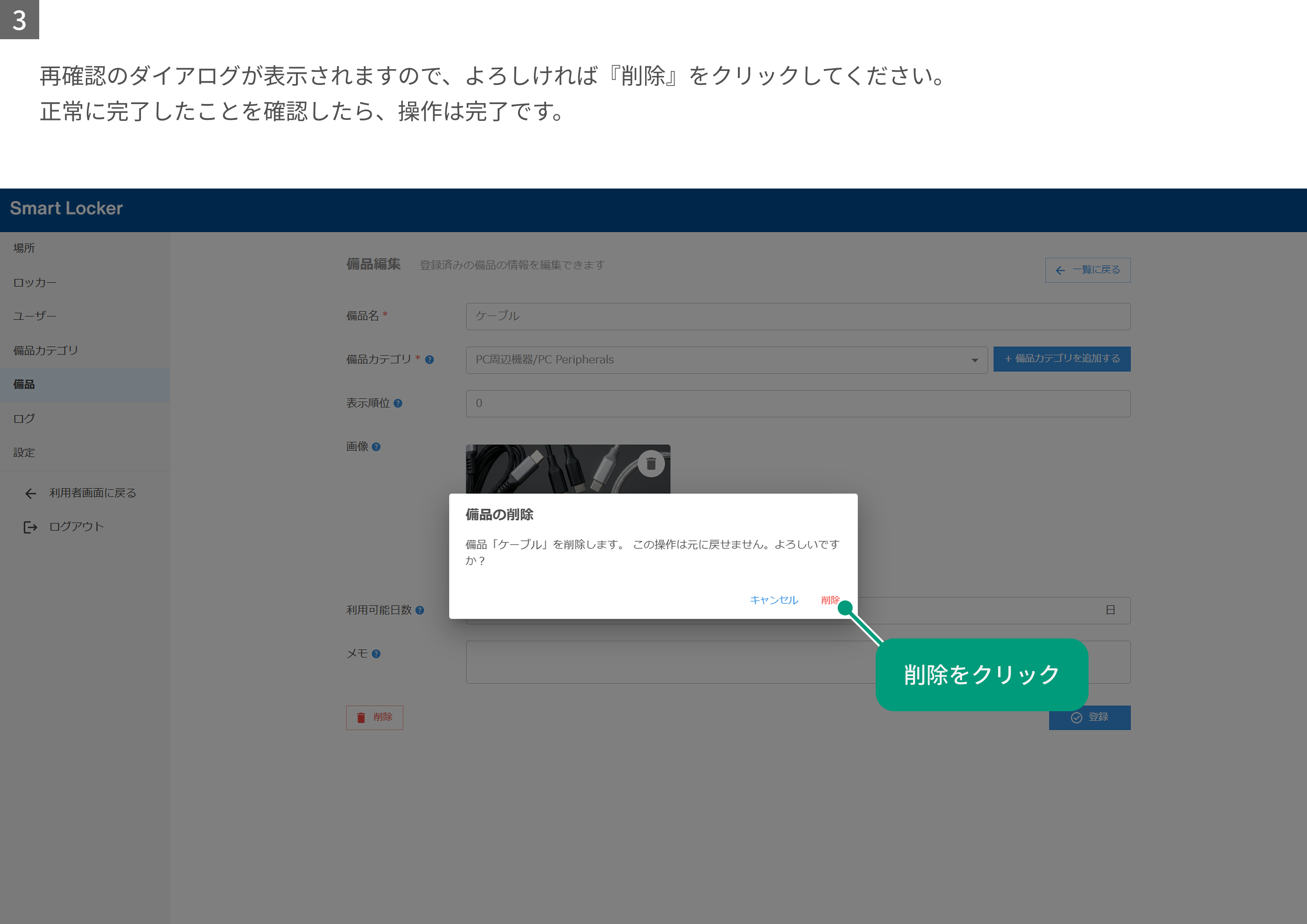Click help icon next to メモ label
Image resolution: width=1307 pixels, height=924 pixels.
point(376,654)
